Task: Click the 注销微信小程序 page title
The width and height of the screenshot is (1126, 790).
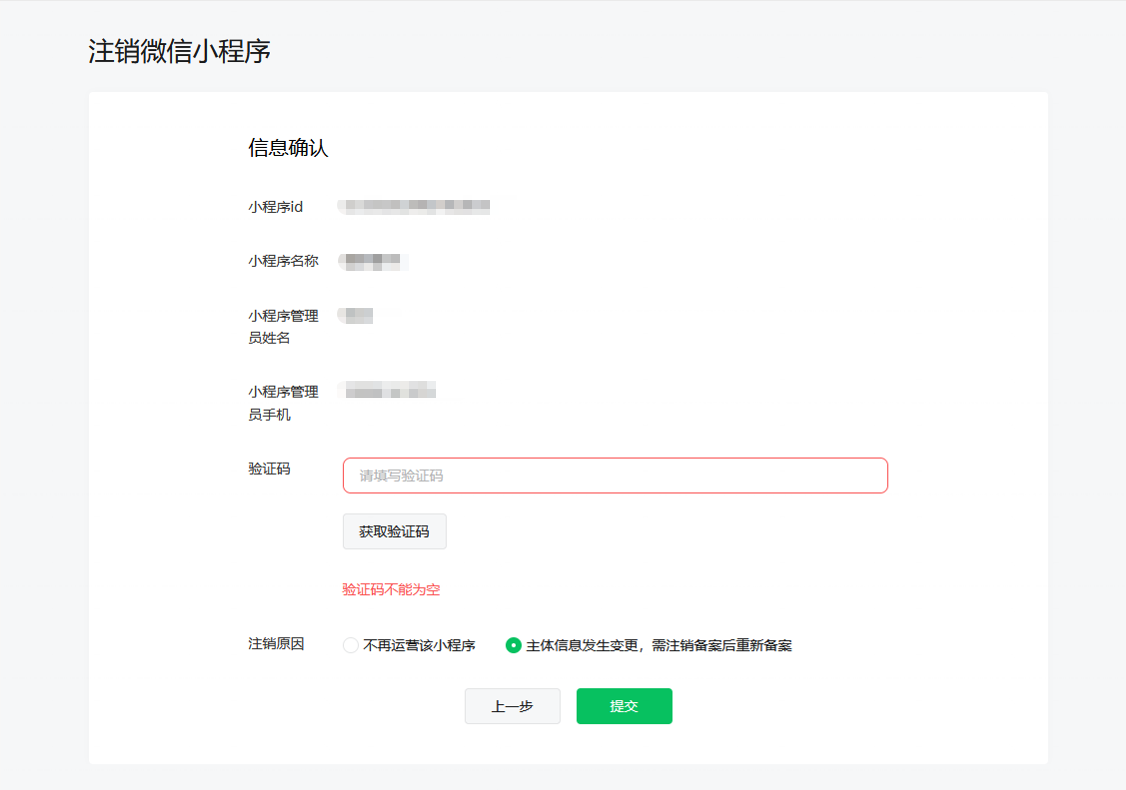Action: [180, 51]
